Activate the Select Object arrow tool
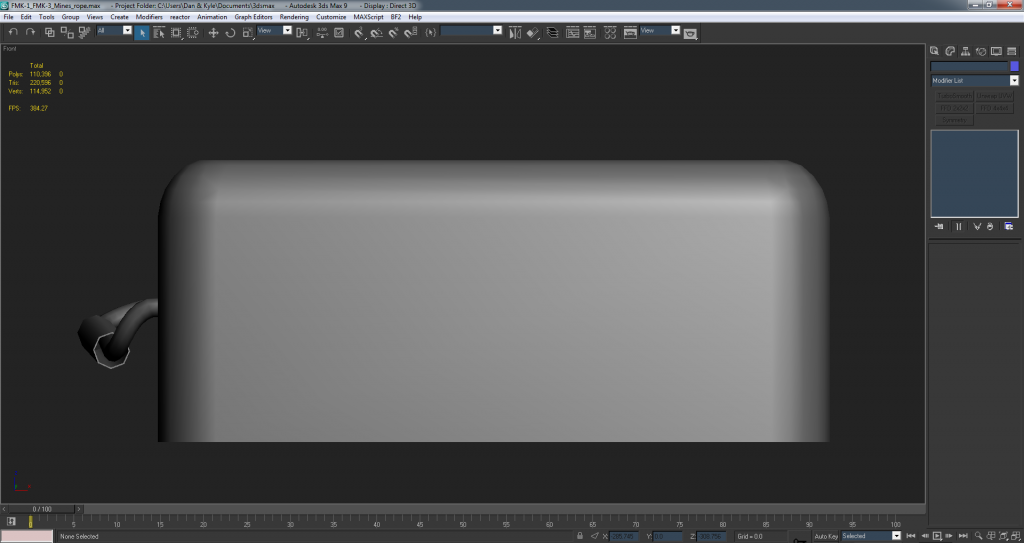This screenshot has height=543, width=1024. click(x=142, y=32)
